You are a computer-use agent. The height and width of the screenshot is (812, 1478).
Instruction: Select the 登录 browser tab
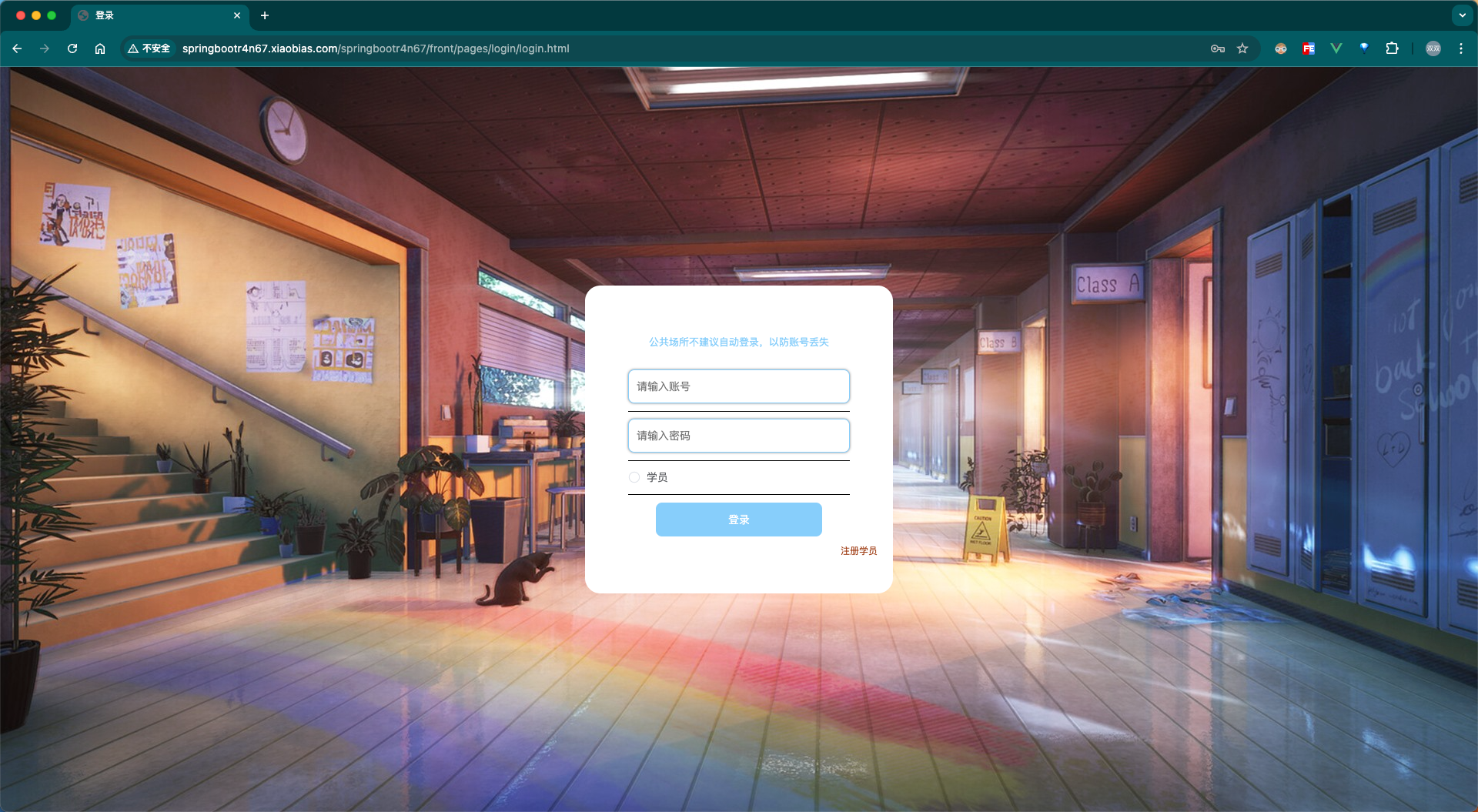[x=160, y=15]
